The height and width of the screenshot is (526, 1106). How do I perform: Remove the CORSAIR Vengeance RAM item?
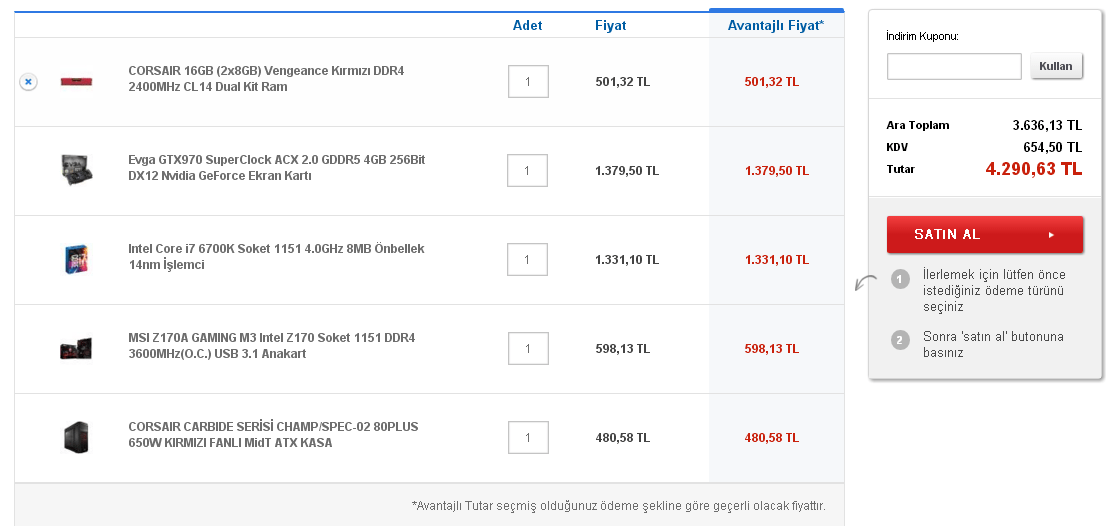(x=28, y=82)
